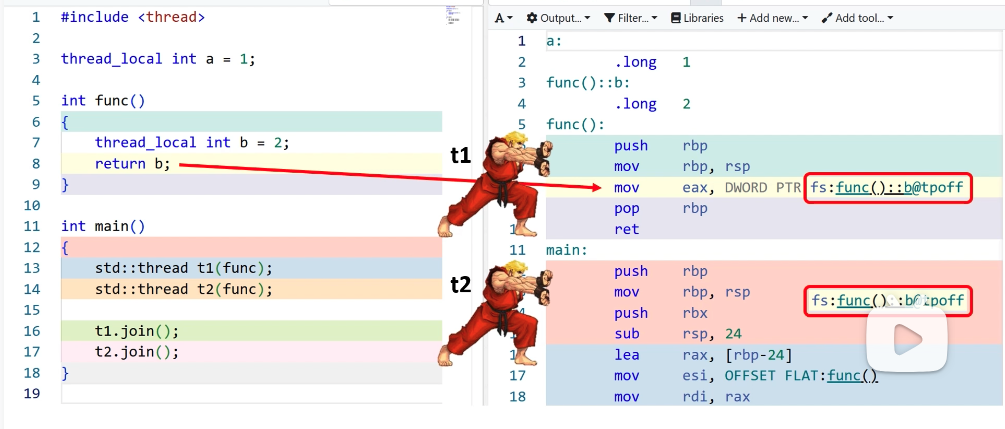Click the 'thread_local int b = 2;' line

(x=193, y=142)
